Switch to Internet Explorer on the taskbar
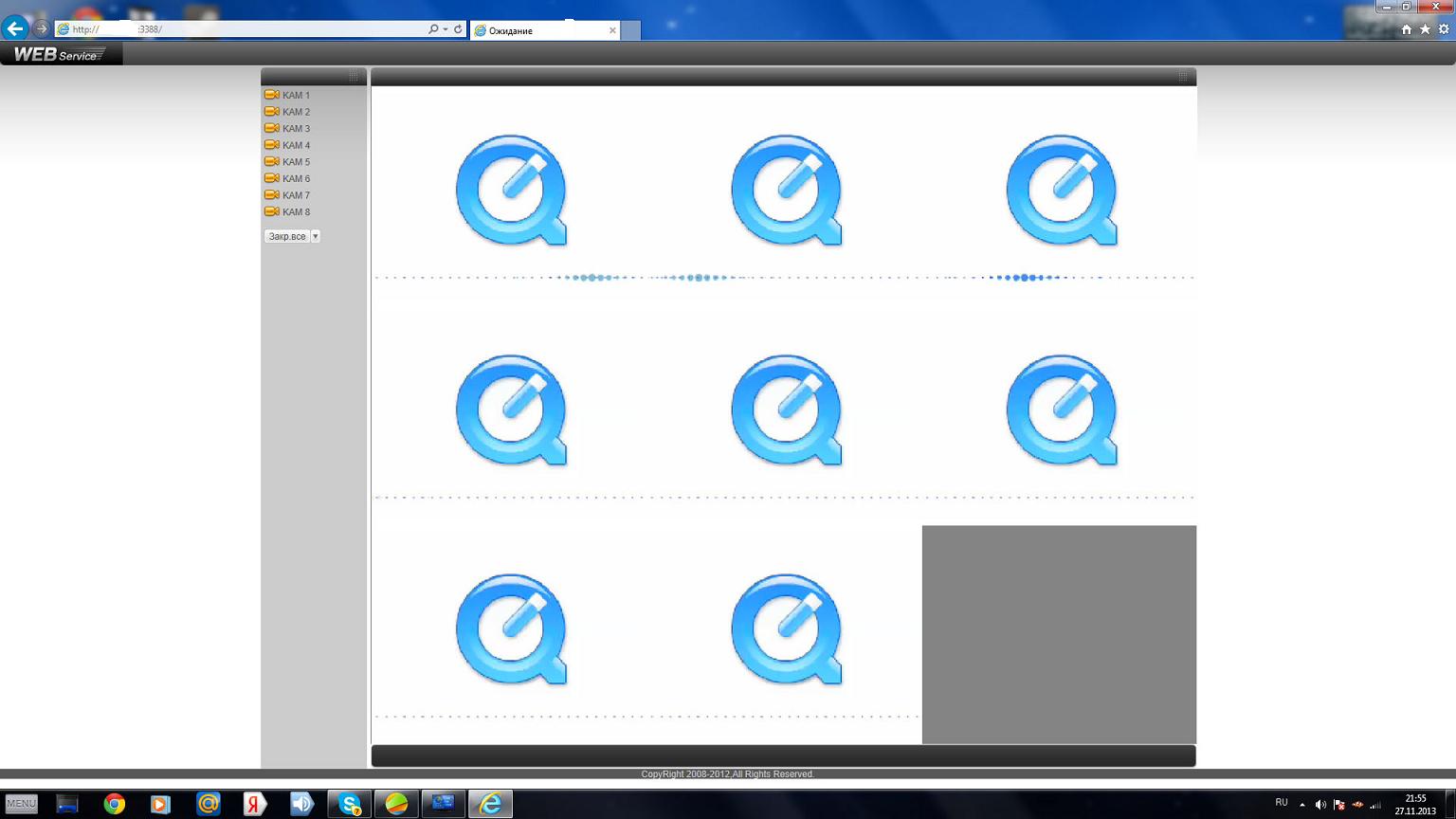 pyautogui.click(x=490, y=804)
